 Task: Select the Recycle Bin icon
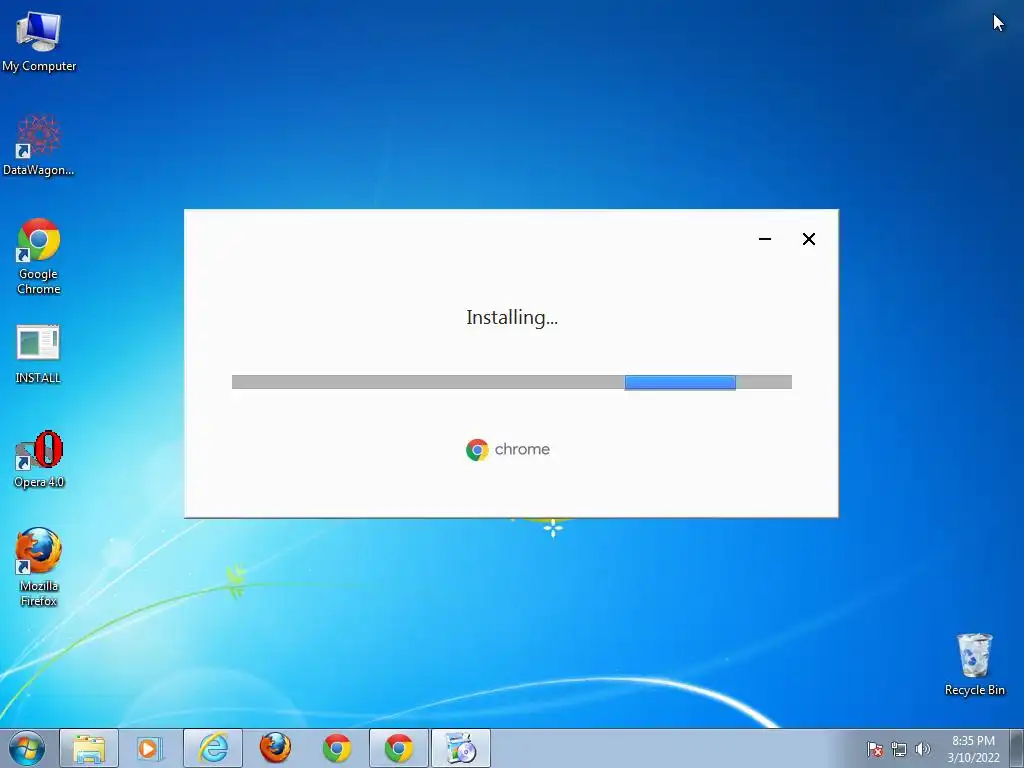click(x=974, y=664)
